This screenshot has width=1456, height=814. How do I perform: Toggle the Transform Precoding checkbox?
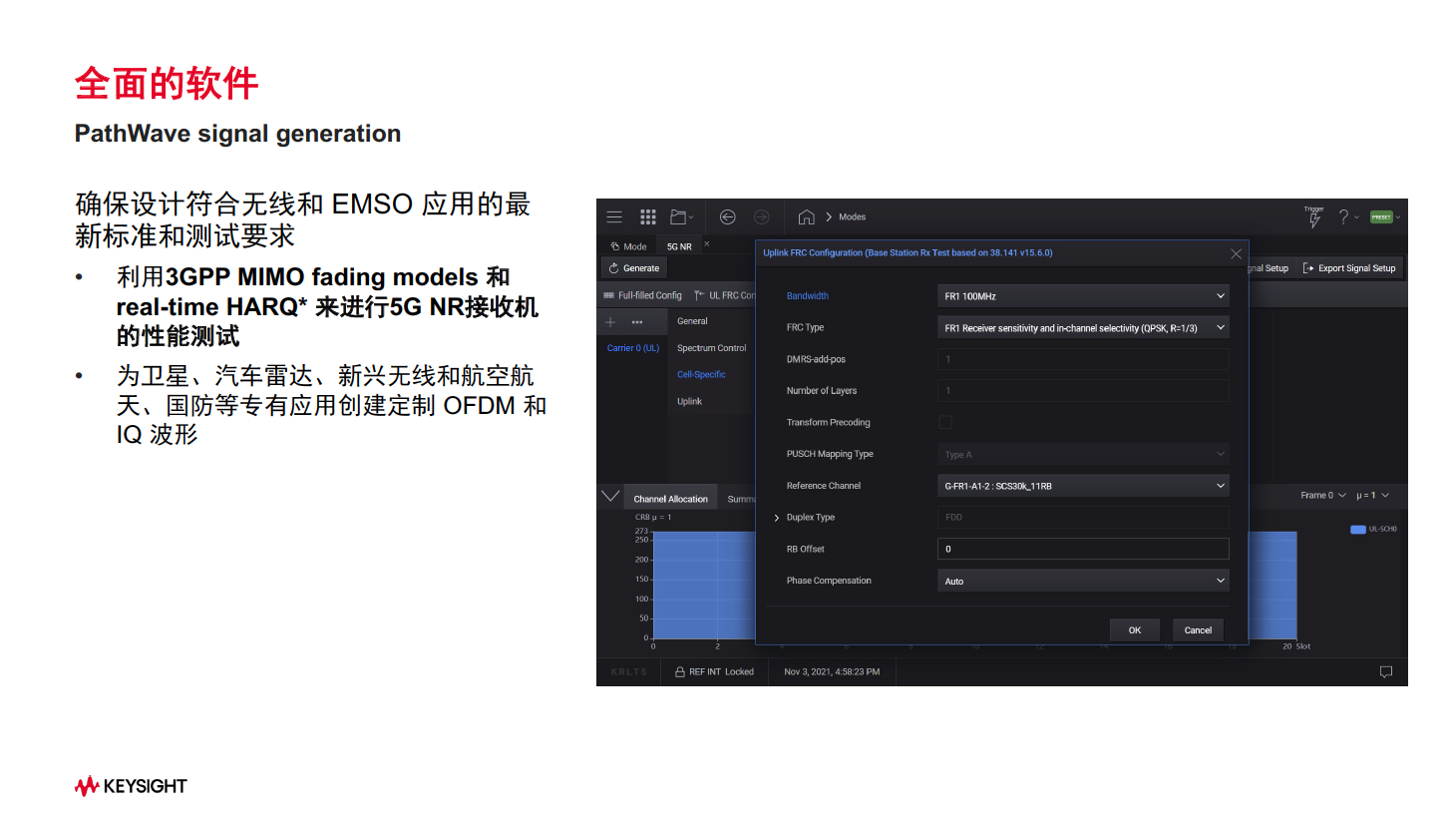pyautogui.click(x=945, y=422)
